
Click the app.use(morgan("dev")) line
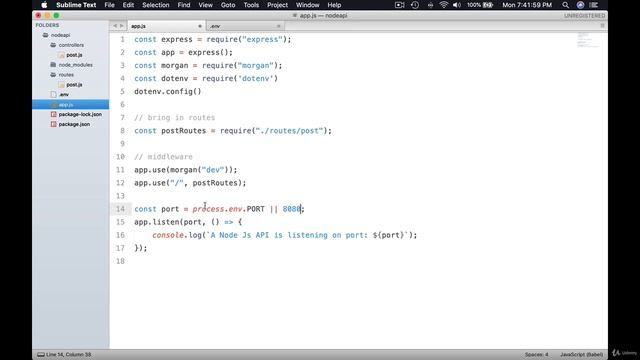coord(186,170)
